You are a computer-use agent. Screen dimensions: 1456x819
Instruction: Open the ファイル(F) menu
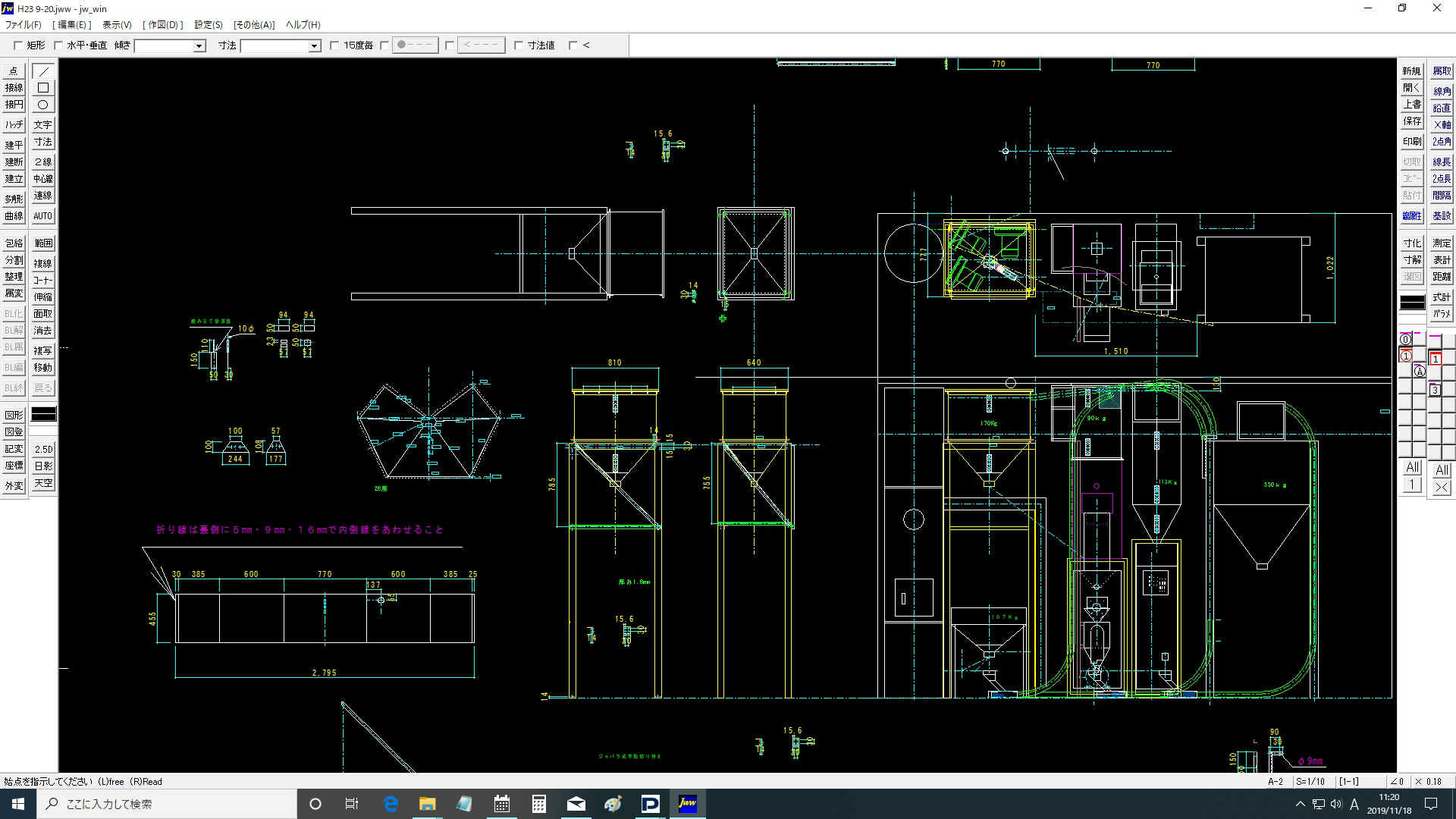[24, 25]
